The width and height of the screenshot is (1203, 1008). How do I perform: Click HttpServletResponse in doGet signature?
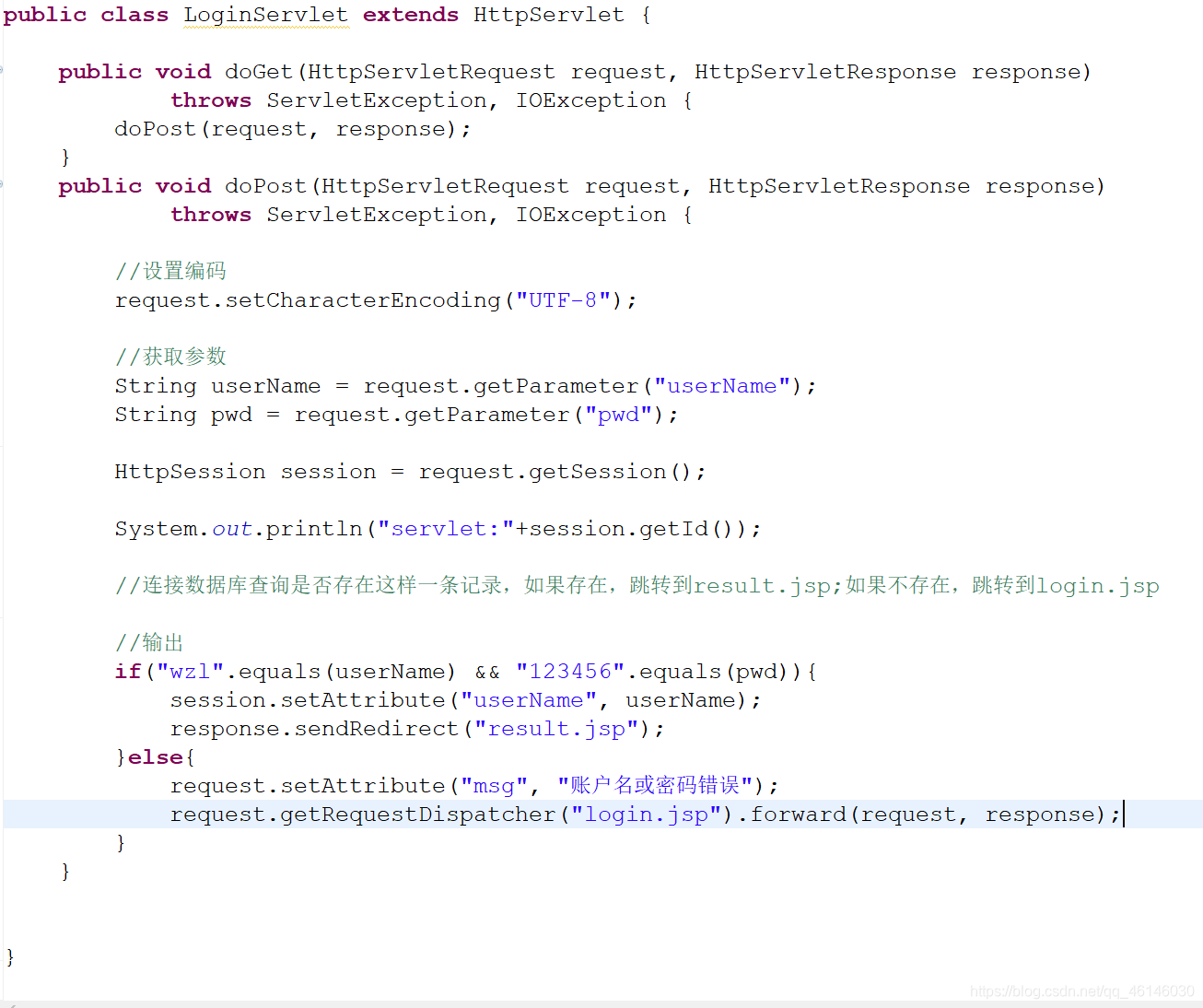coord(825,72)
